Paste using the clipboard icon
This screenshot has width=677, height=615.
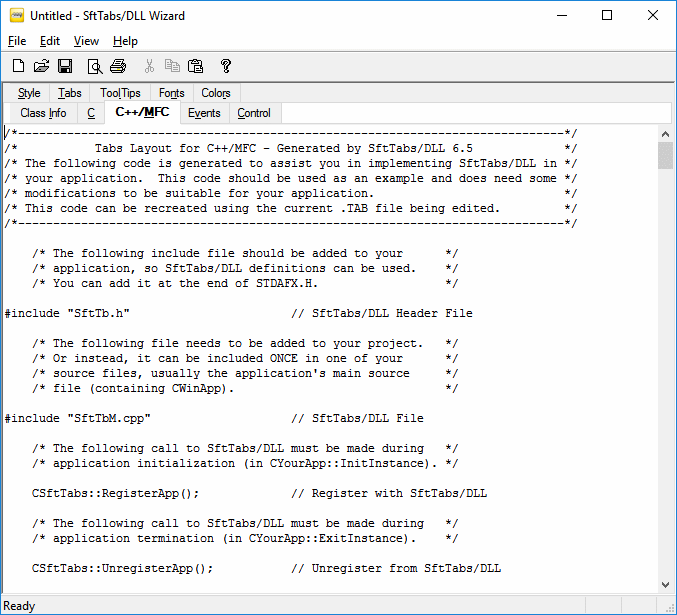pyautogui.click(x=196, y=66)
